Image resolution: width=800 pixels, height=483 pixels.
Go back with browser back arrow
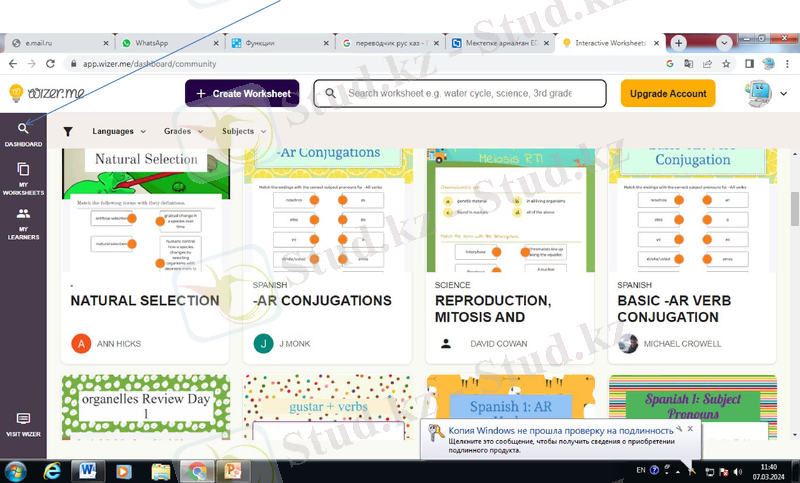coord(13,64)
